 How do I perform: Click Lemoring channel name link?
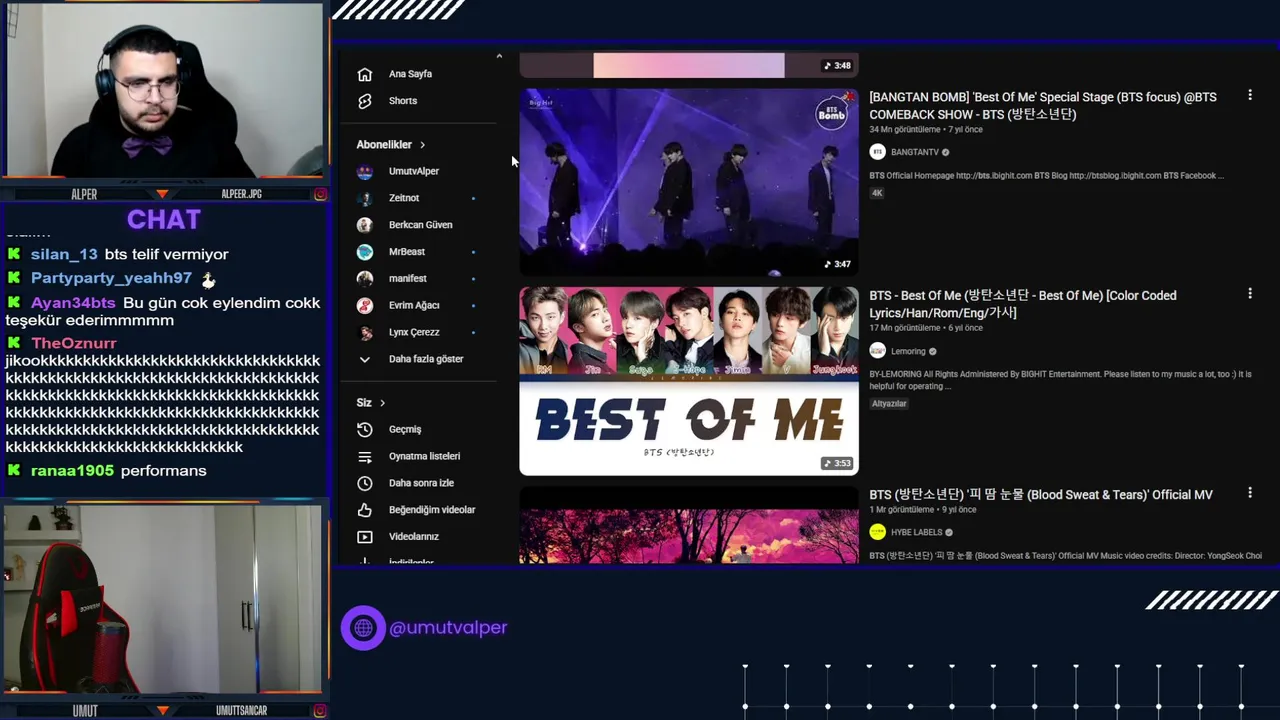pos(908,351)
